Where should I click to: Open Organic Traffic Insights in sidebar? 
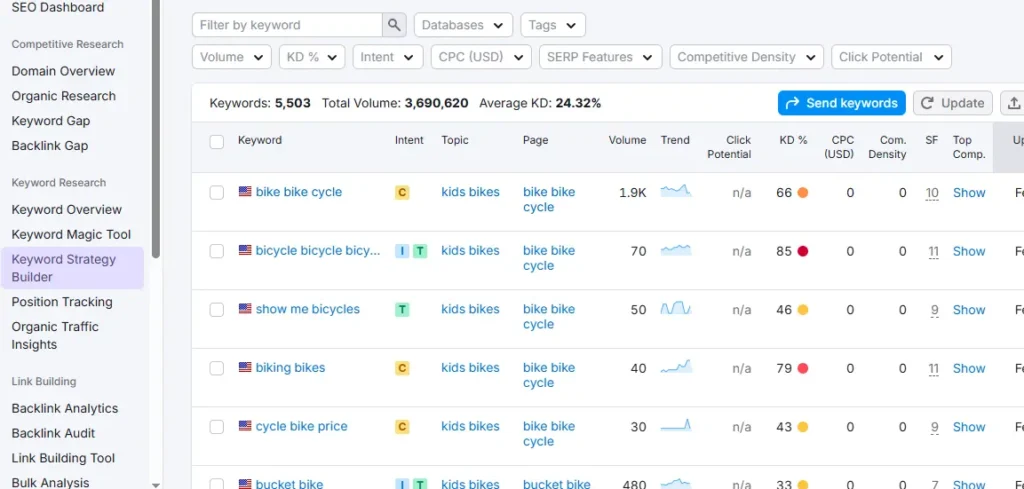(x=55, y=336)
